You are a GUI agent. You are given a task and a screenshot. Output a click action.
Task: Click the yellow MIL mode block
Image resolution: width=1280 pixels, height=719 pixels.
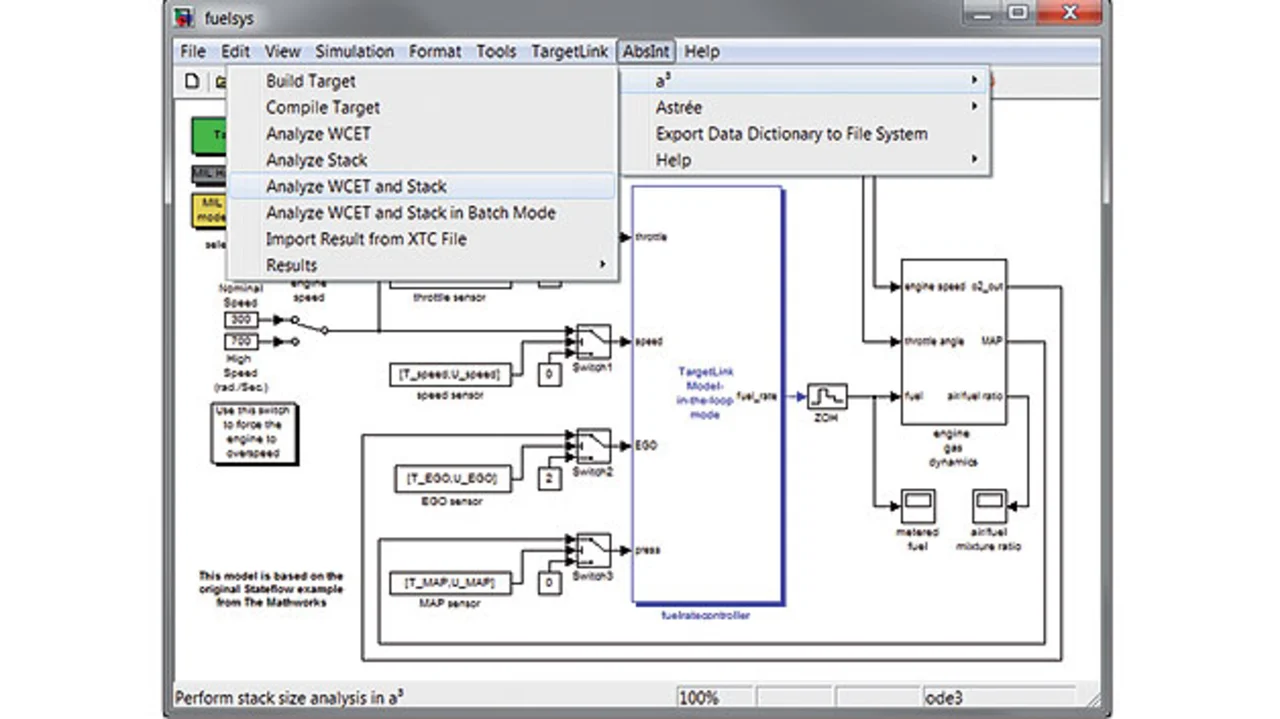(x=209, y=211)
